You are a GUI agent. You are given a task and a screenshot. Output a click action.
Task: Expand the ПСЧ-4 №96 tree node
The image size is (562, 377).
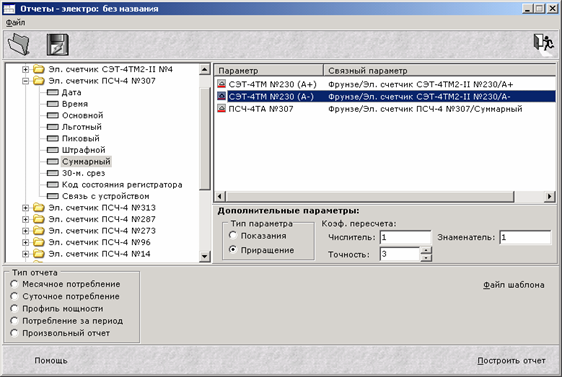25,242
